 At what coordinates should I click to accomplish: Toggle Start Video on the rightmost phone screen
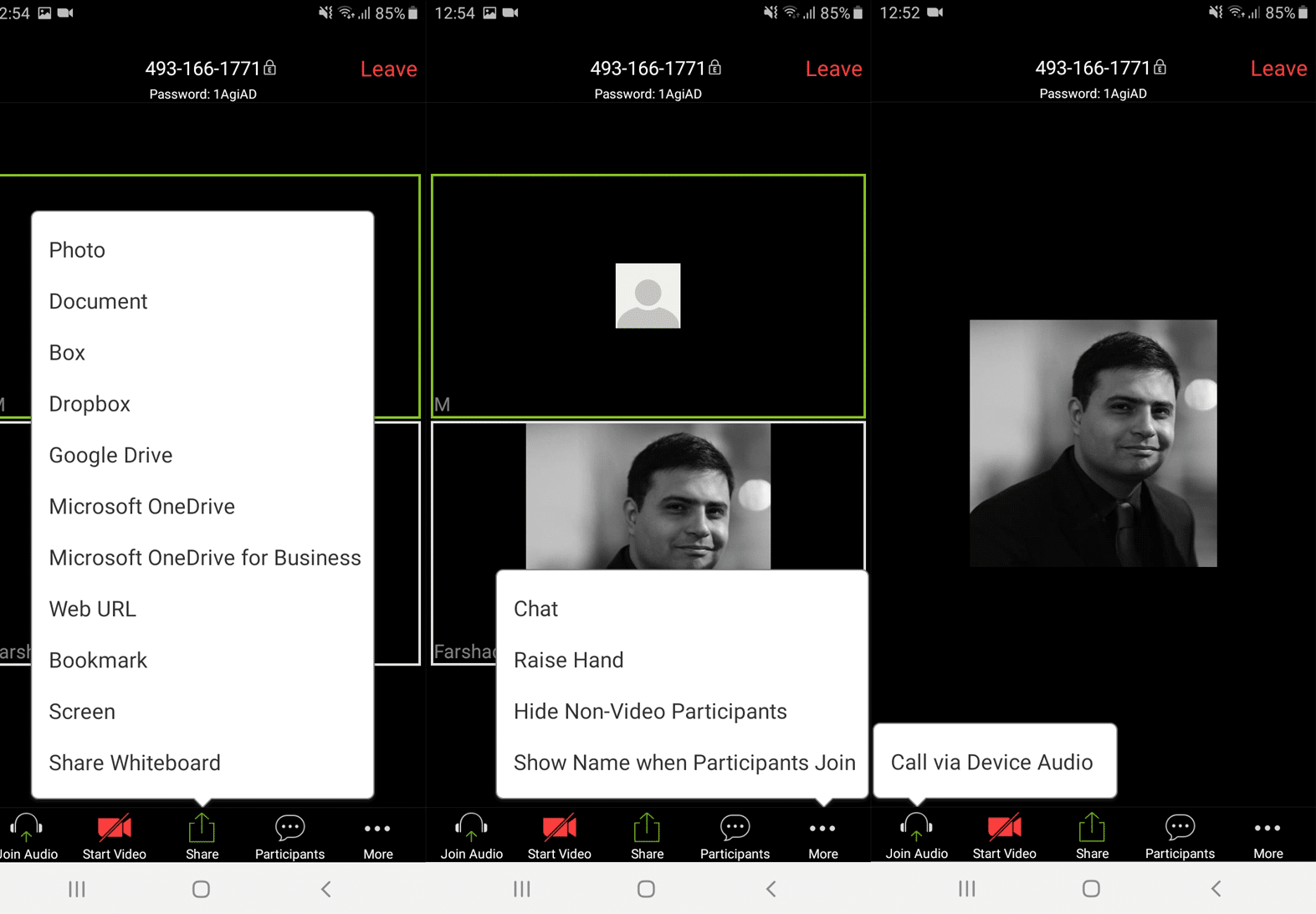coord(1004,835)
